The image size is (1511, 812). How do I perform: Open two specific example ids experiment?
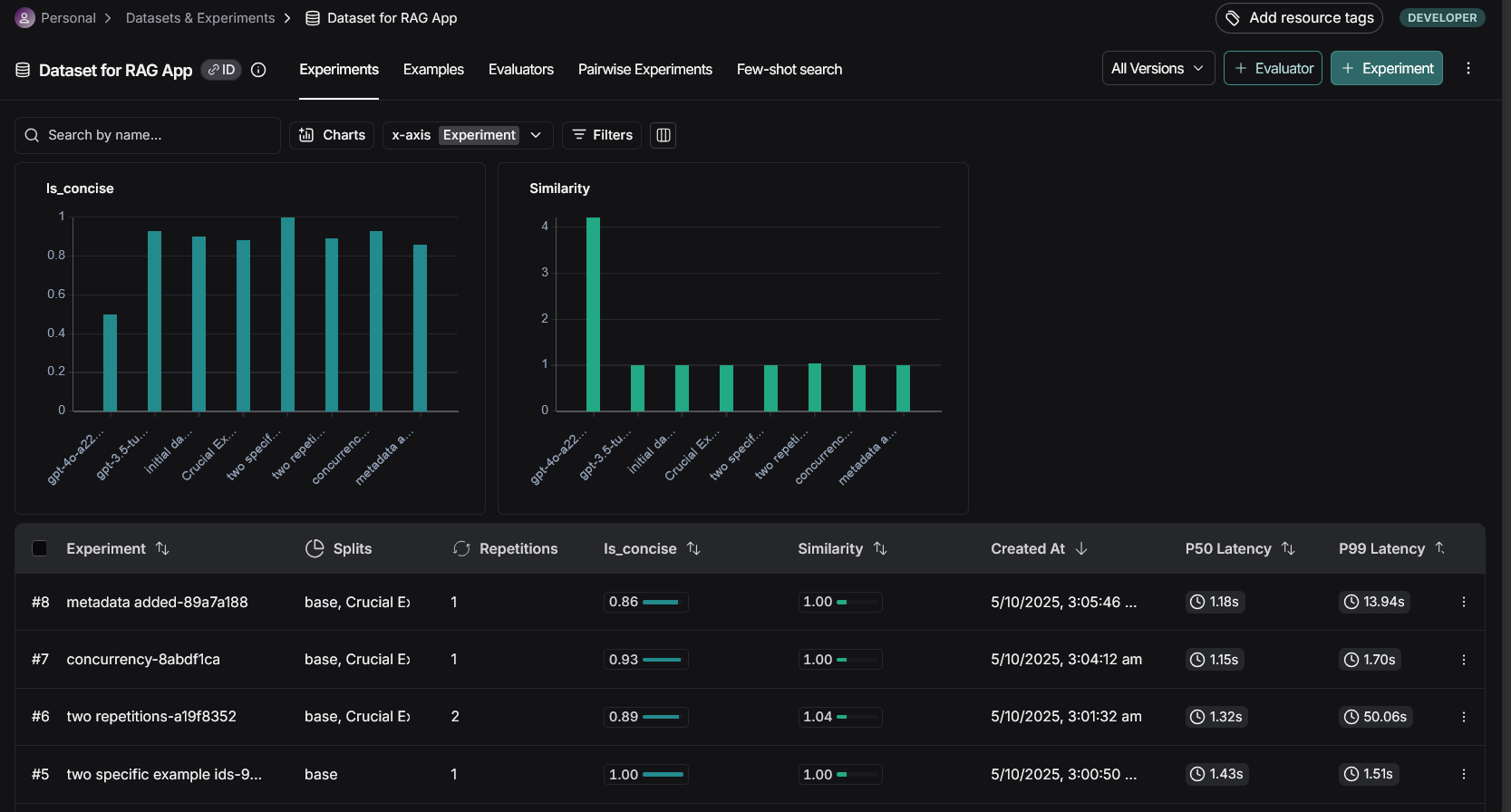[x=164, y=774]
